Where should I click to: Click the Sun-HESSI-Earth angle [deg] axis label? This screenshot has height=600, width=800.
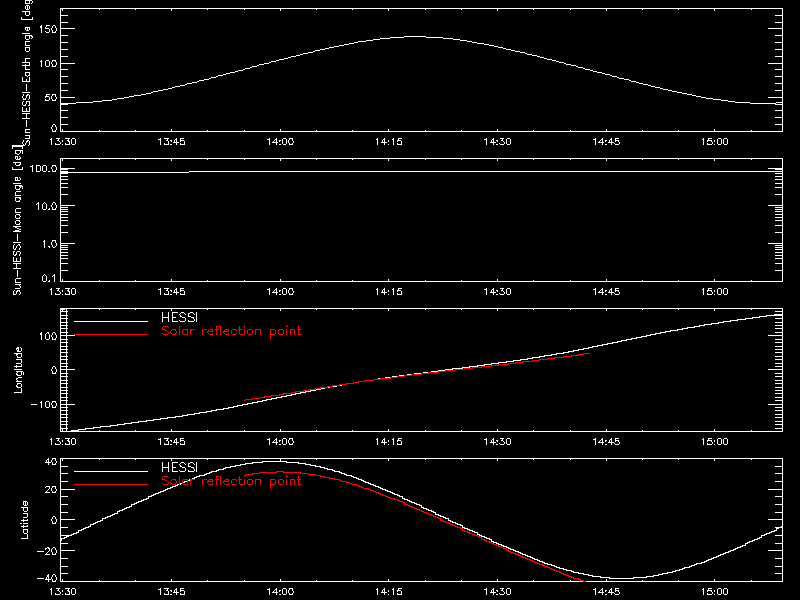coord(27,73)
